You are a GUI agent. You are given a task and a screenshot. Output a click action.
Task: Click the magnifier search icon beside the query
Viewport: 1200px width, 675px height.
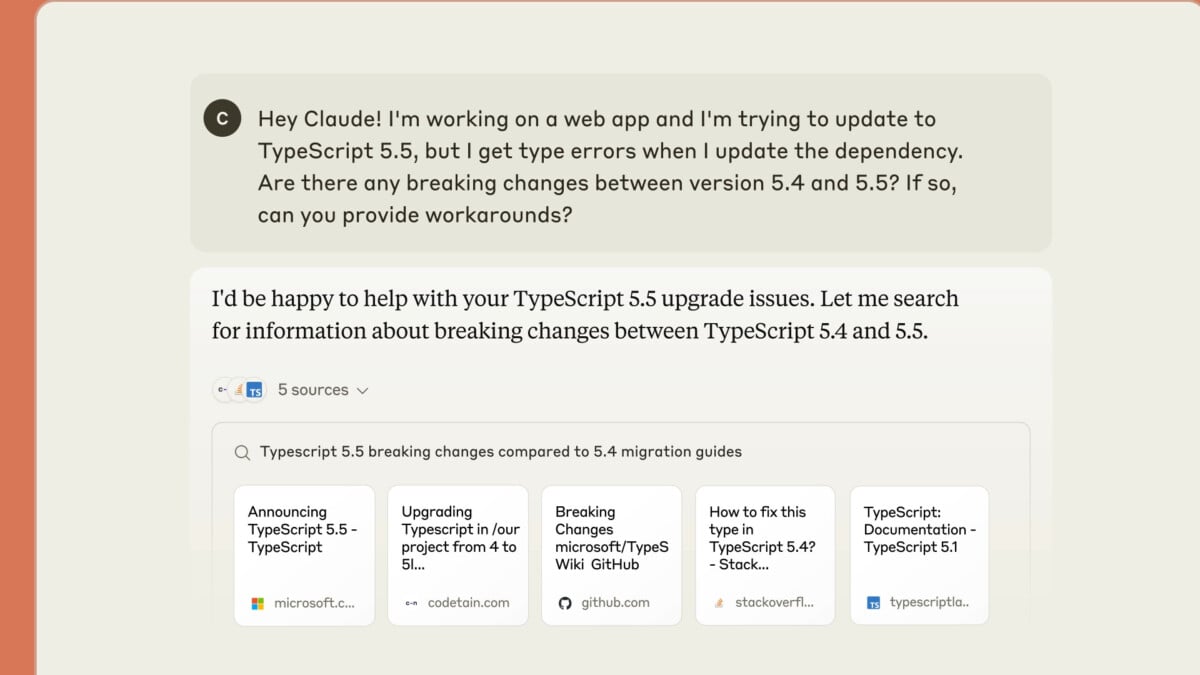click(x=242, y=452)
